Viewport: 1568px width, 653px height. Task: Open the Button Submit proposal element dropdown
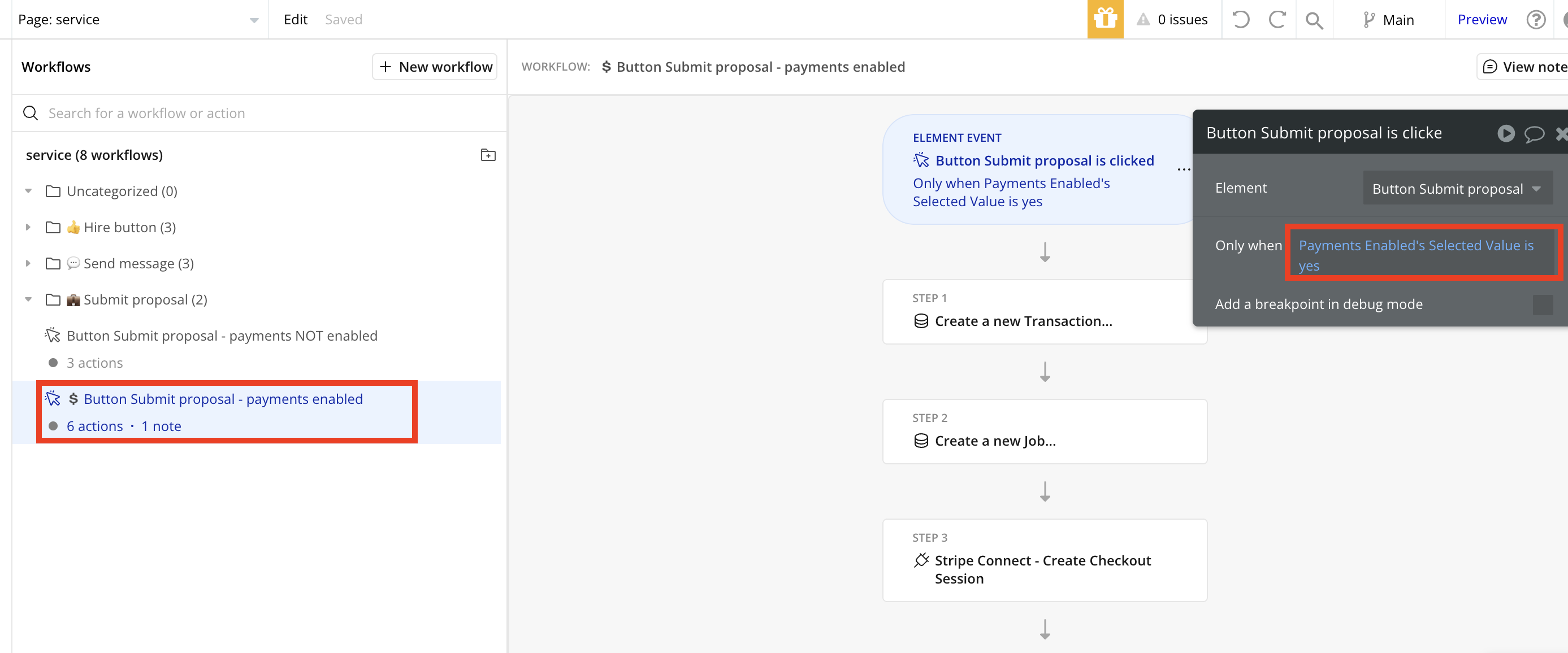(1457, 189)
